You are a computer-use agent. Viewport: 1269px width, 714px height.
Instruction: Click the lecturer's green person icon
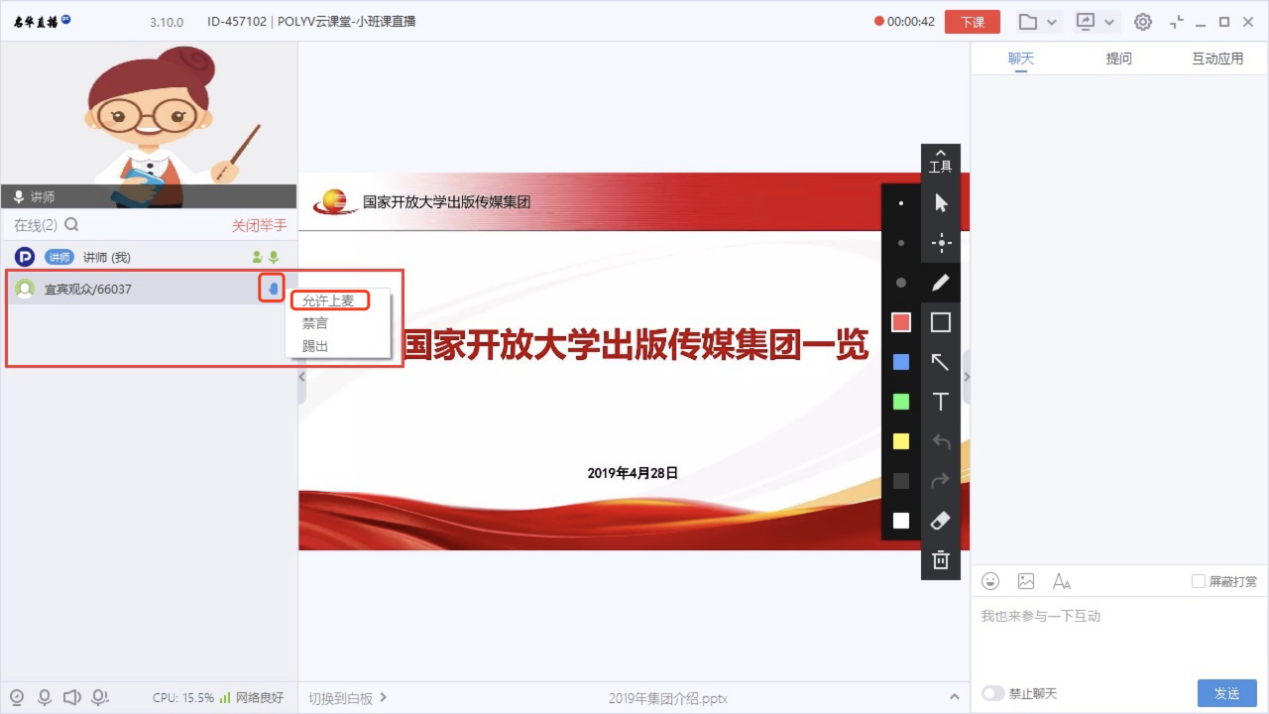click(257, 257)
